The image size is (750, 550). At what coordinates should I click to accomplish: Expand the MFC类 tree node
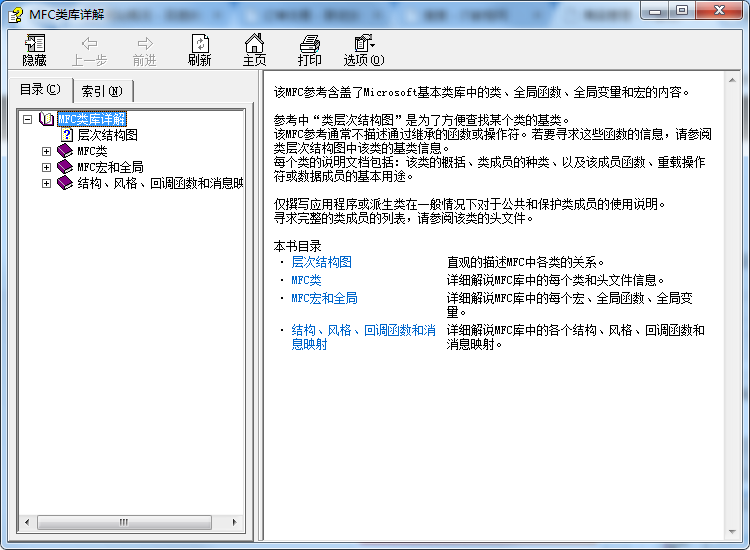(x=46, y=151)
